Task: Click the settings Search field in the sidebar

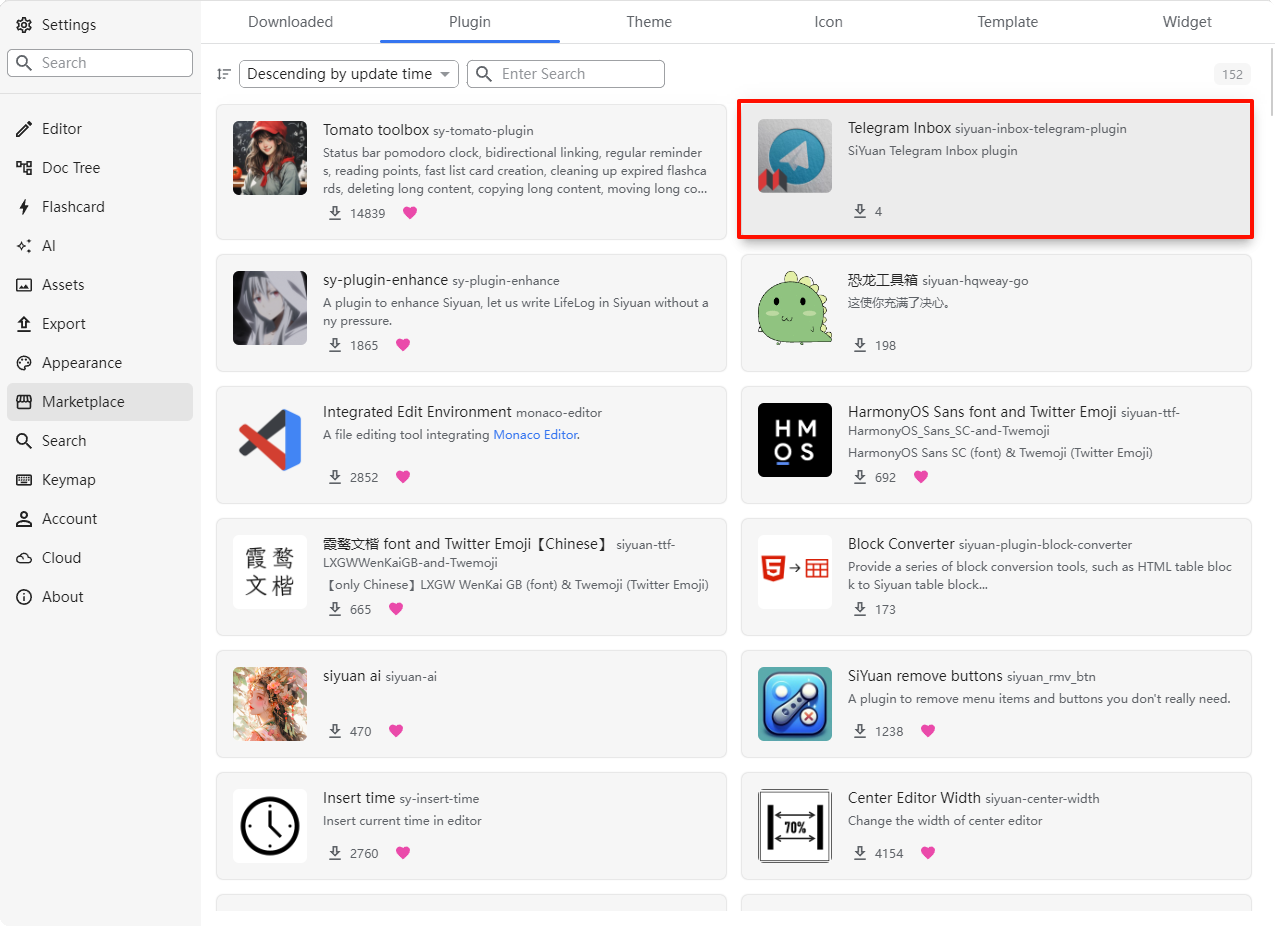Action: pyautogui.click(x=100, y=63)
